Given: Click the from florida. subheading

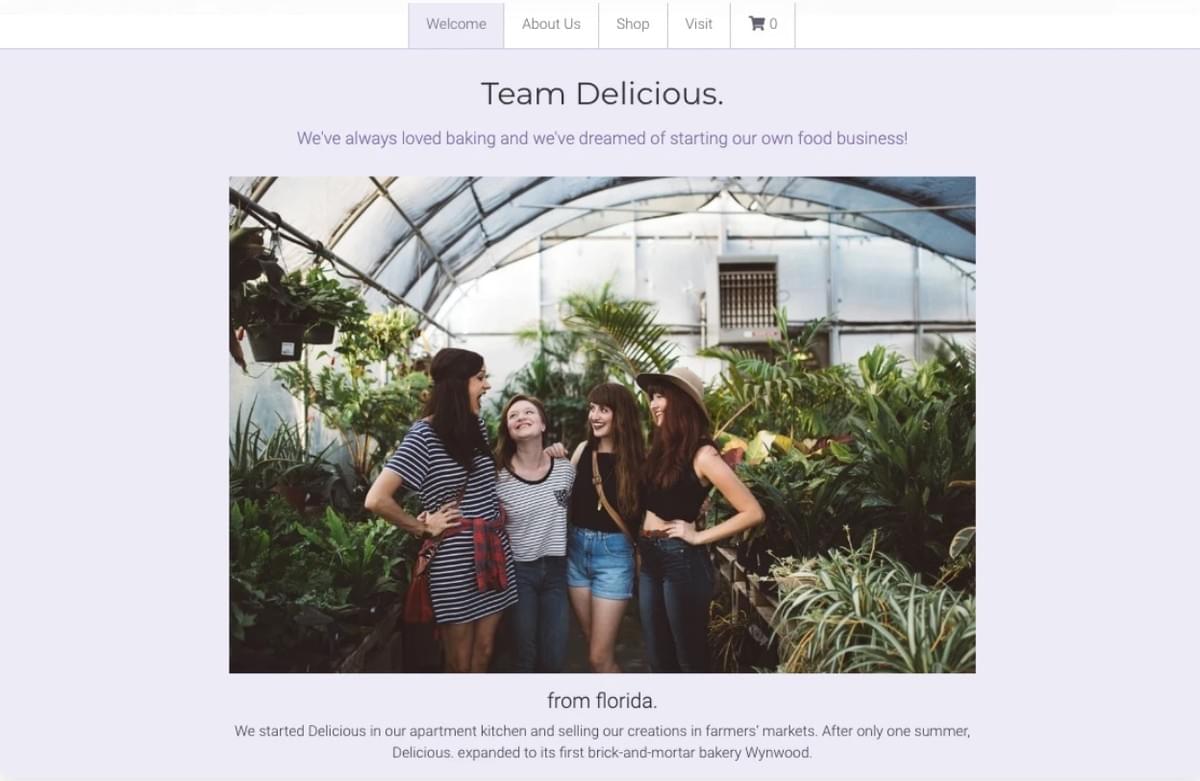Looking at the screenshot, I should [x=602, y=700].
